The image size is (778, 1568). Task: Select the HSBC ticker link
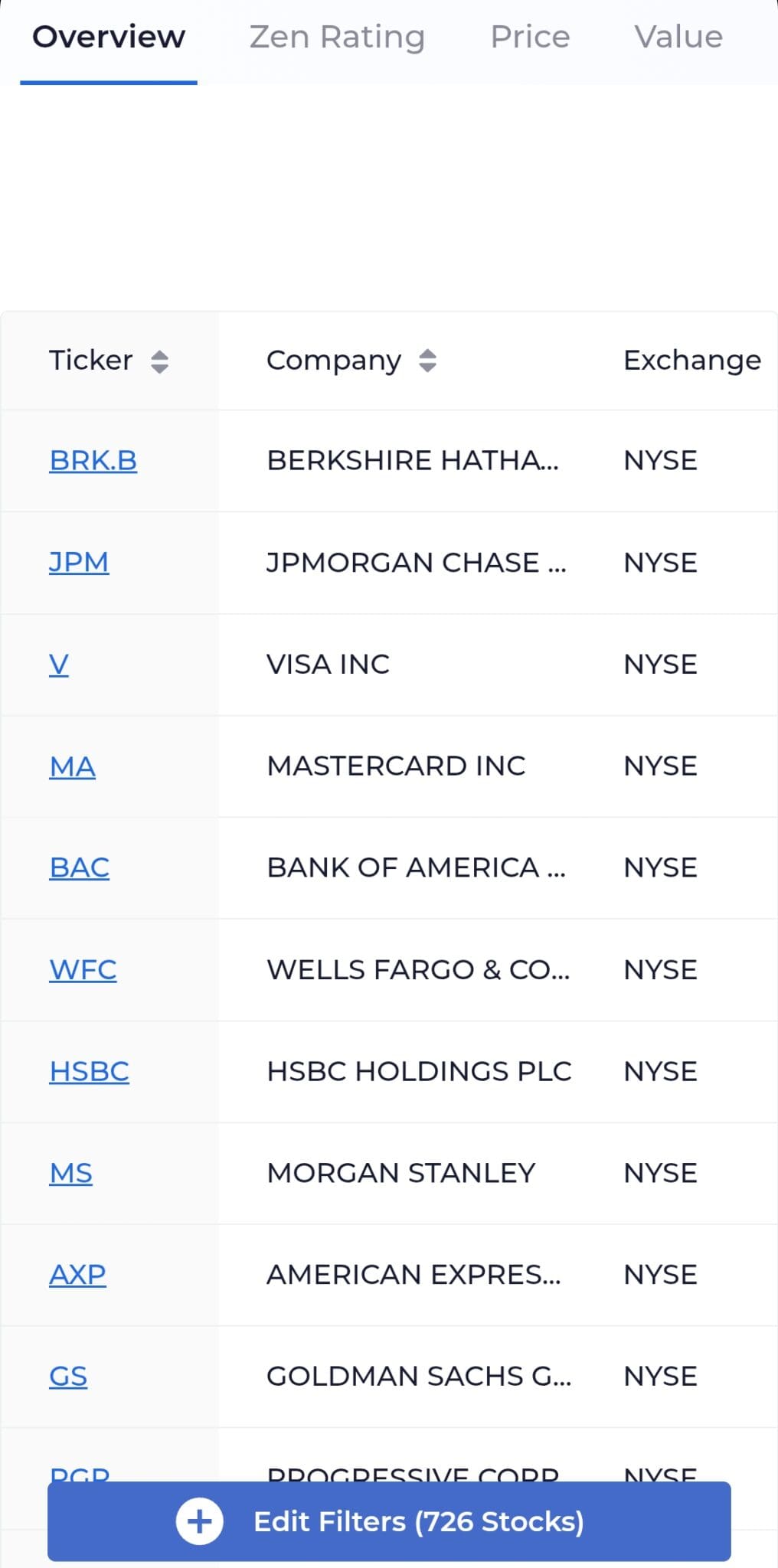click(89, 1072)
